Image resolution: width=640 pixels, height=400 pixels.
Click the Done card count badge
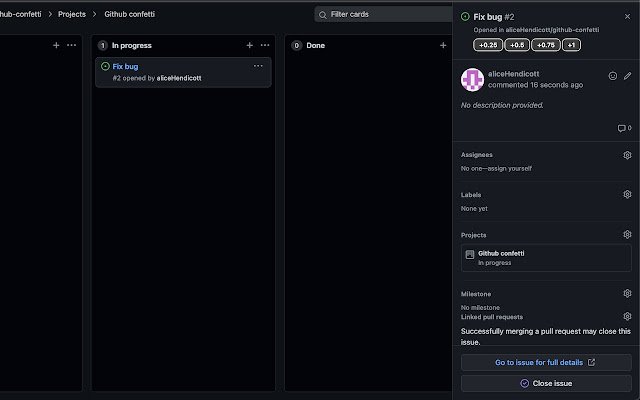[297, 45]
